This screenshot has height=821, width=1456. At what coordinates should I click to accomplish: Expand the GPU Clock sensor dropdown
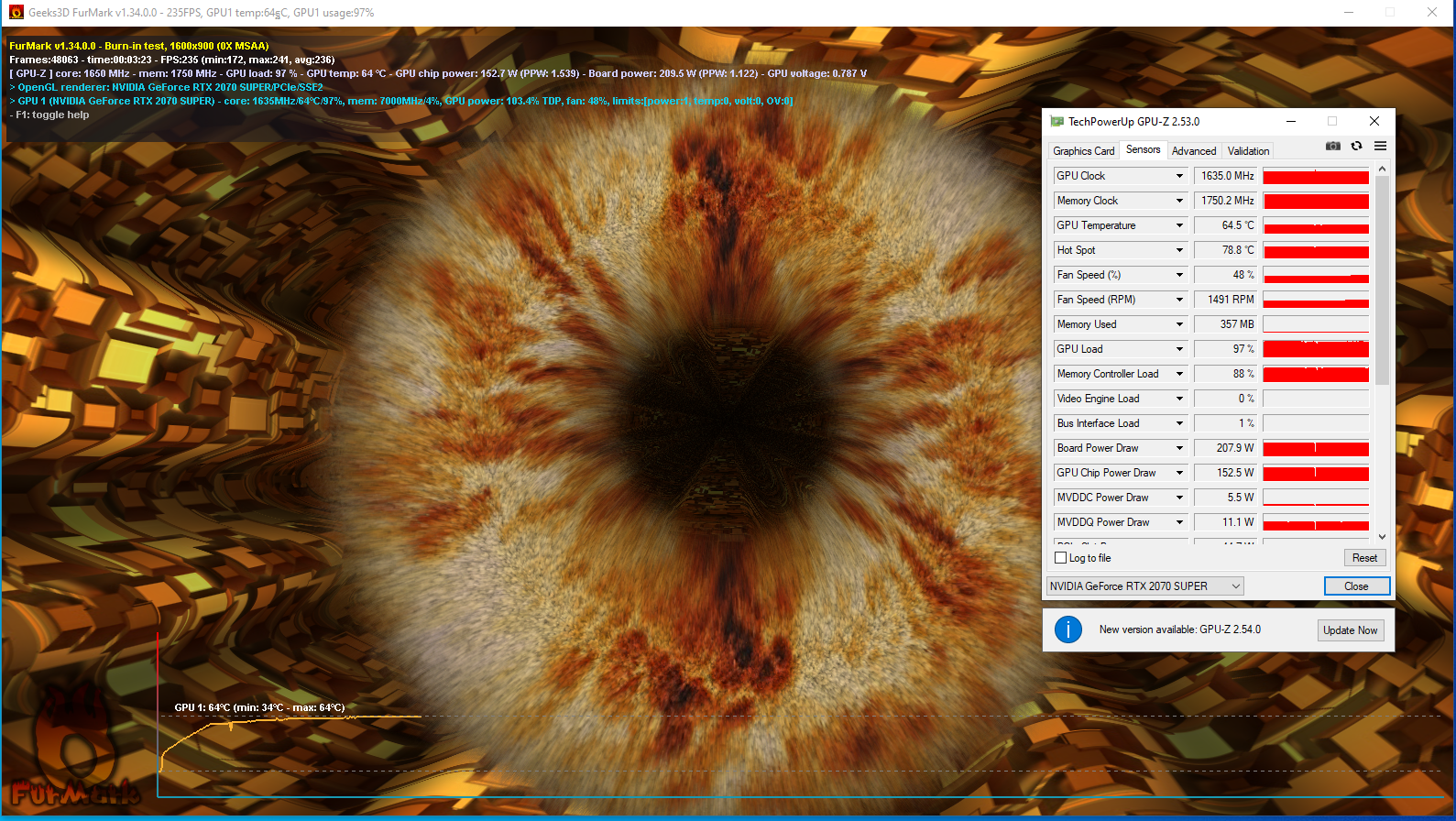[x=1179, y=176]
